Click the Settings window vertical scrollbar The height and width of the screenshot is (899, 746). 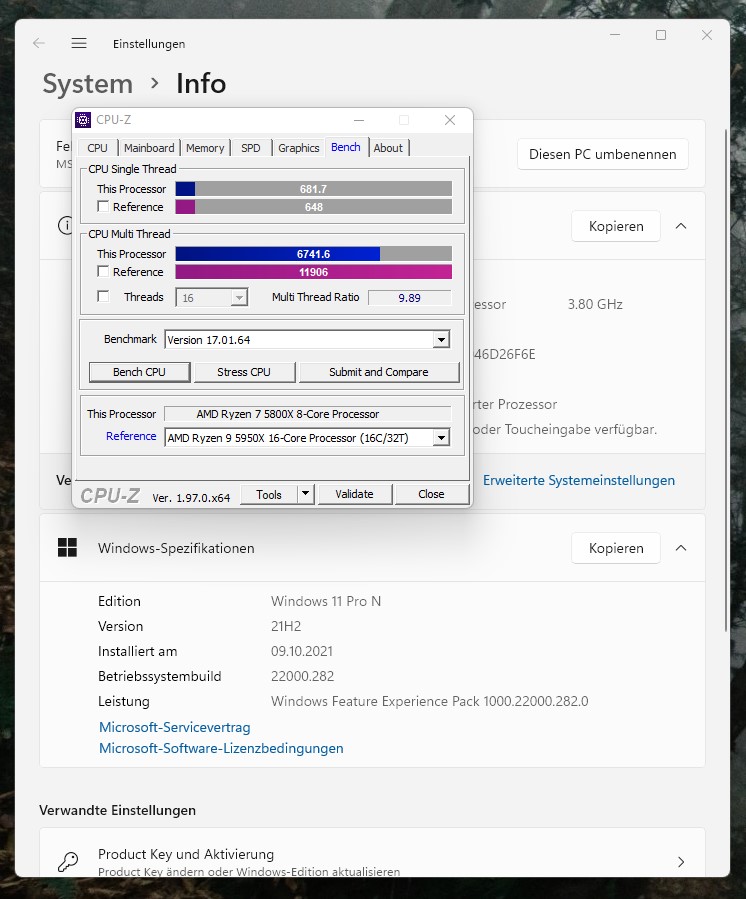[727, 381]
